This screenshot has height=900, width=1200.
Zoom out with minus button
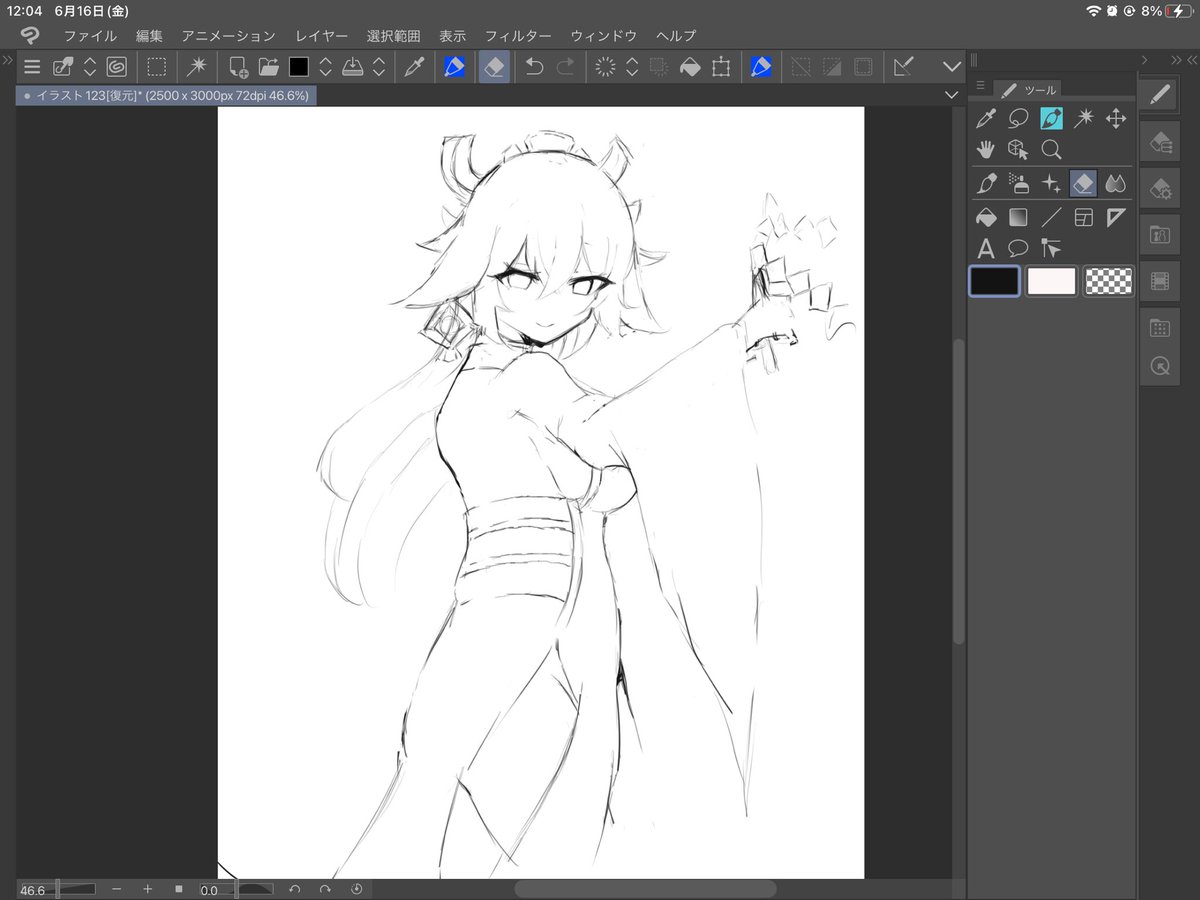click(x=117, y=889)
